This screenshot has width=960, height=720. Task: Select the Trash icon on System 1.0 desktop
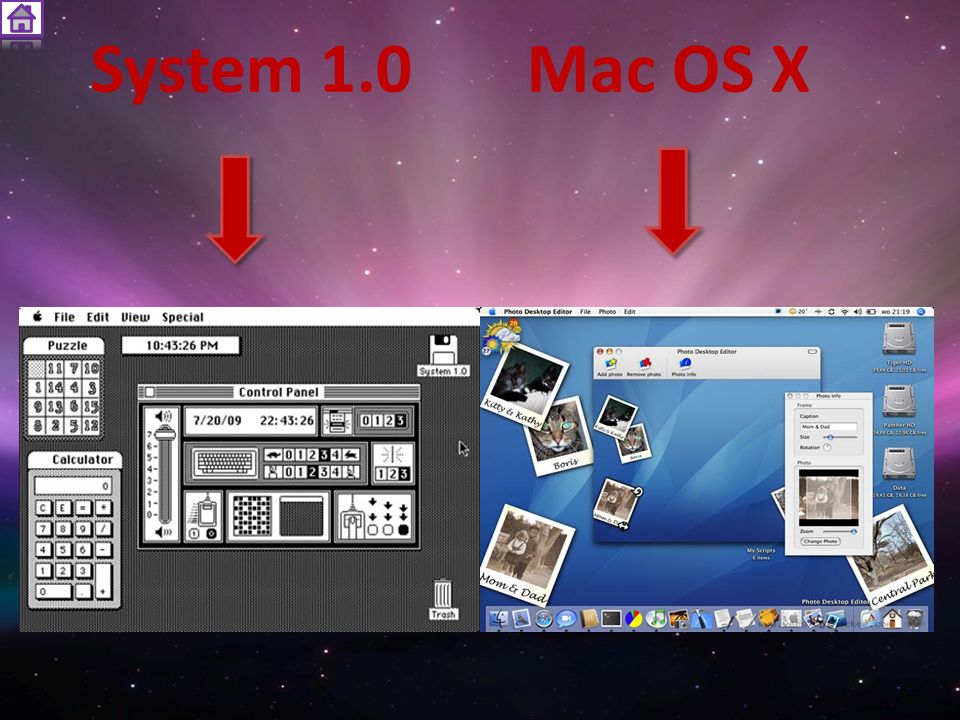point(443,600)
